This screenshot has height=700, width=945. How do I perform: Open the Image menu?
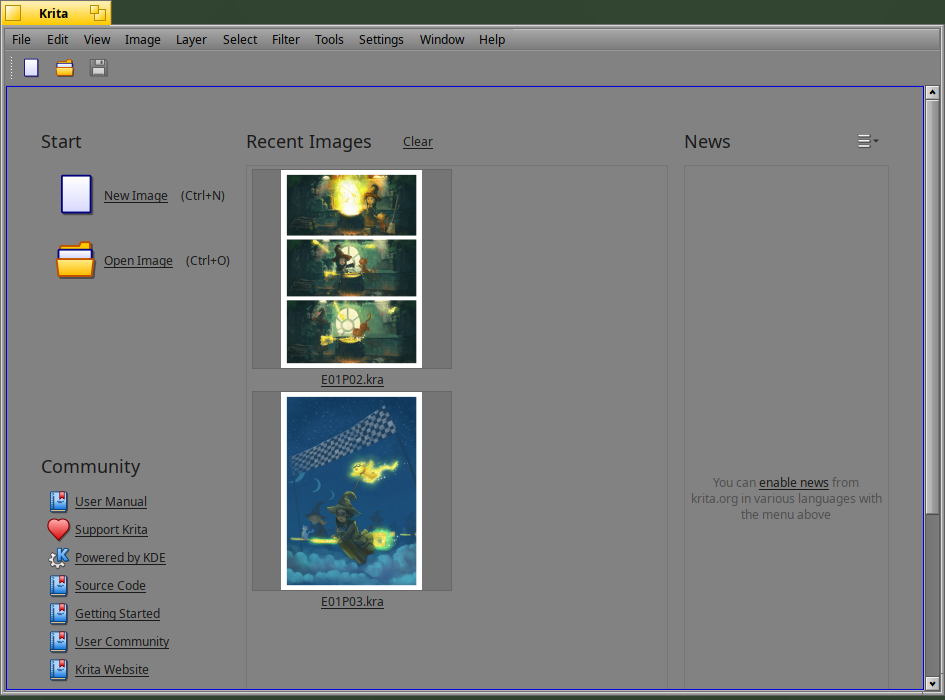click(142, 39)
